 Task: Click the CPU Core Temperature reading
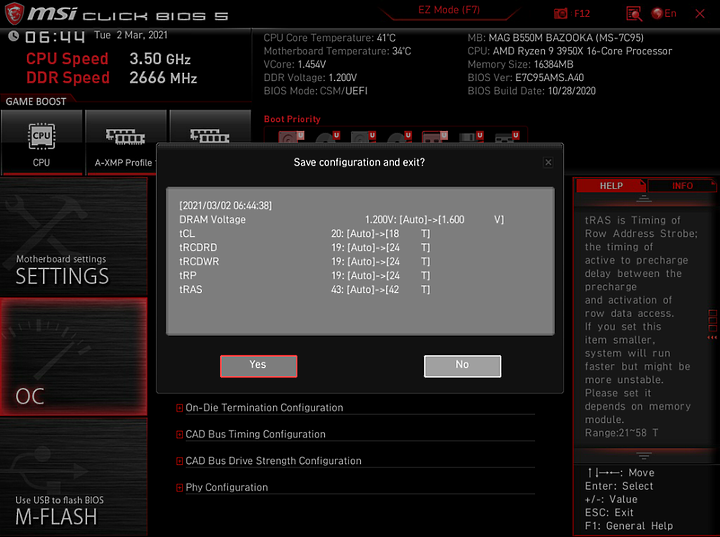(329, 38)
